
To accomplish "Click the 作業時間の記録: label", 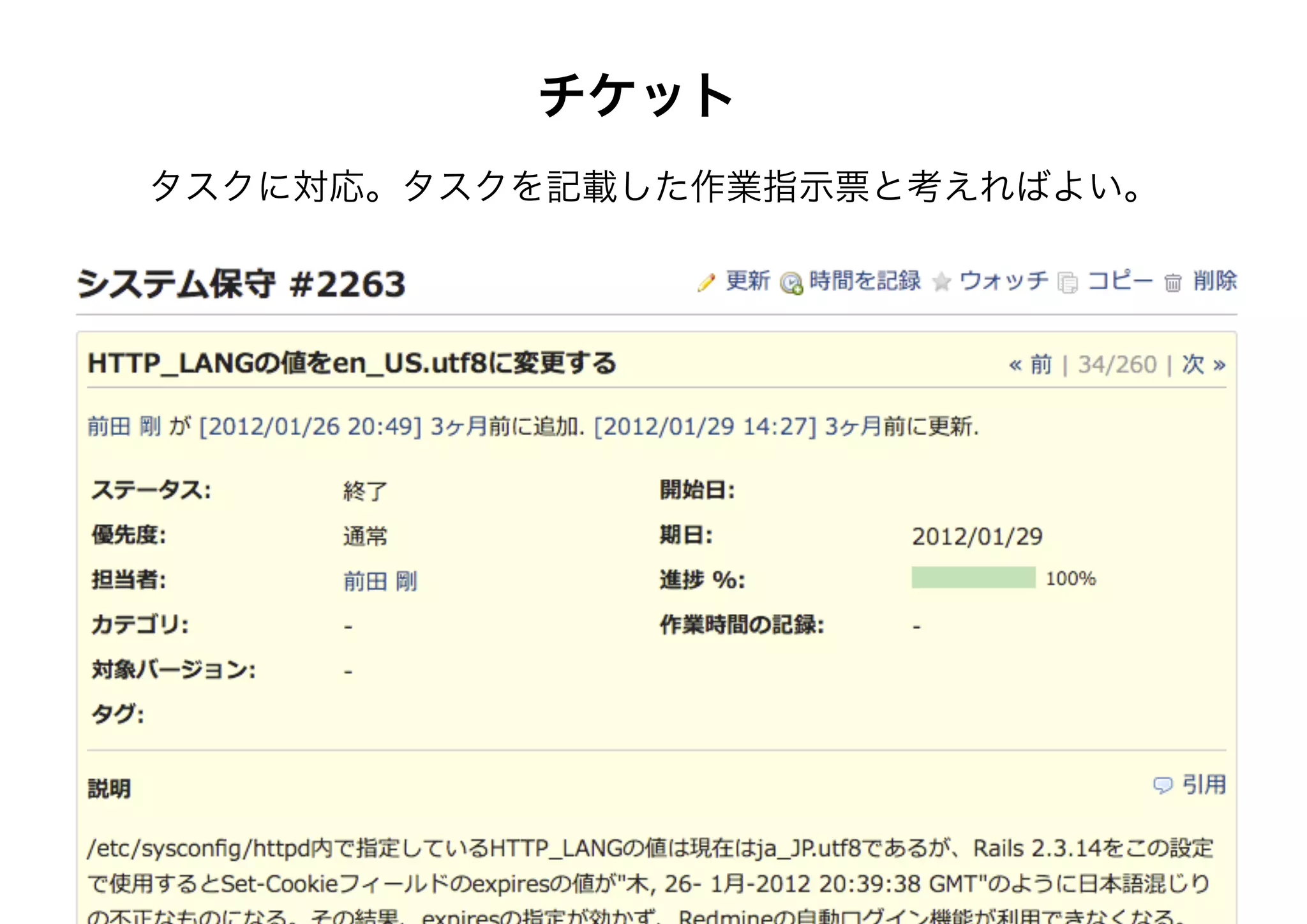I will pyautogui.click(x=742, y=624).
